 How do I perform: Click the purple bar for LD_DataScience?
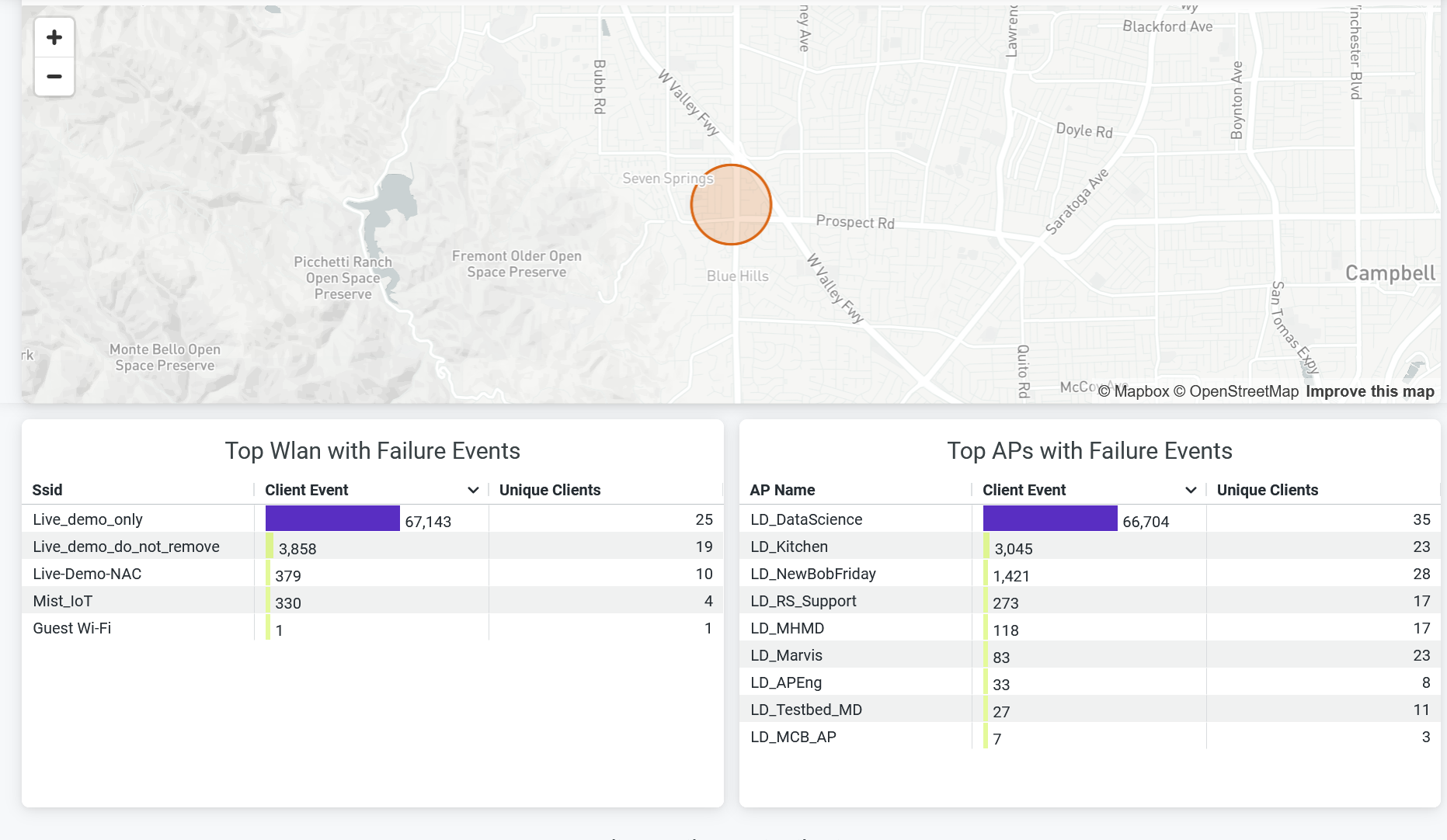pyautogui.click(x=1050, y=519)
